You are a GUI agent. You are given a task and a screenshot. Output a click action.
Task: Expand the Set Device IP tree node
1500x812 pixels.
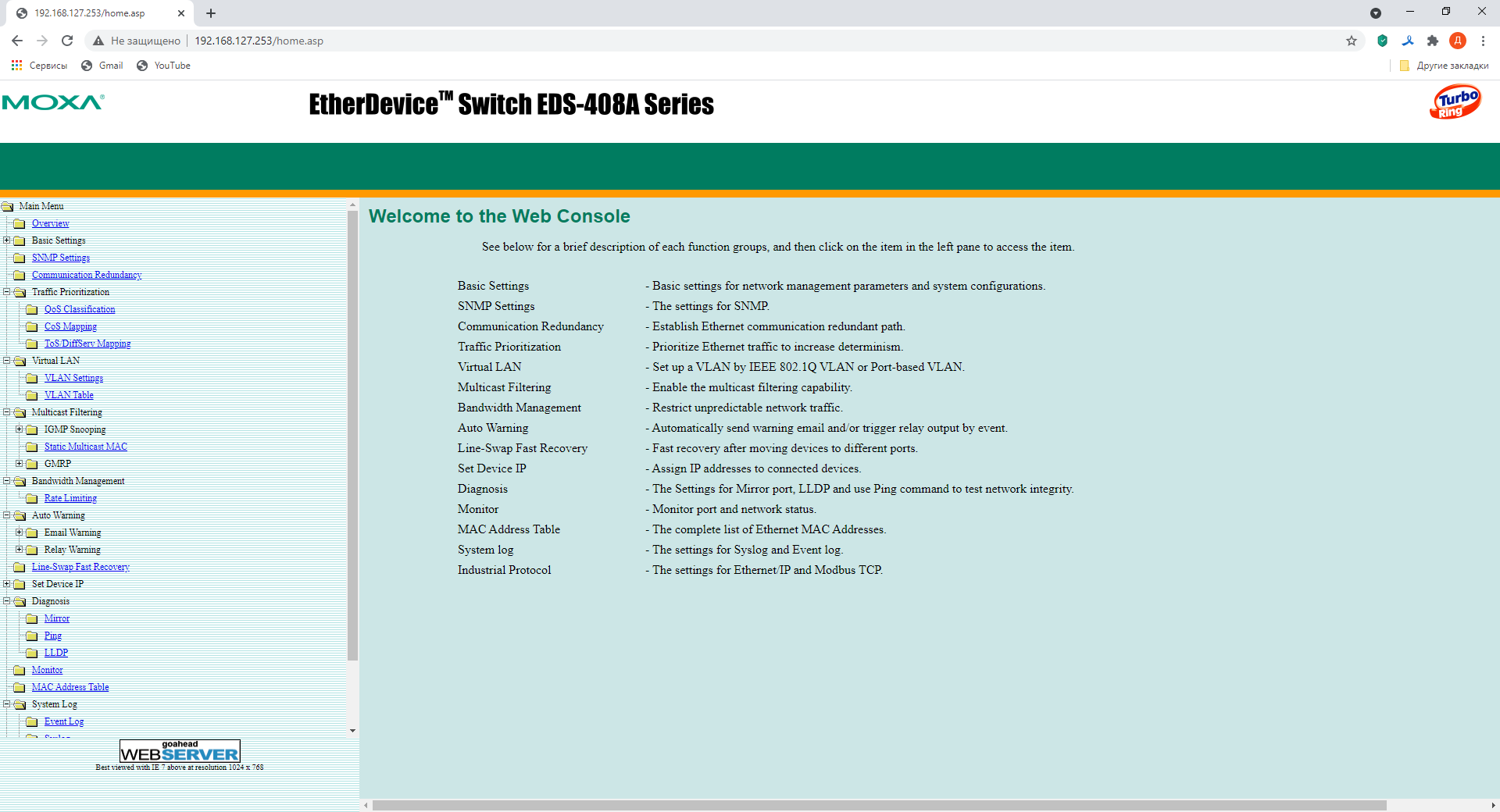tap(7, 584)
